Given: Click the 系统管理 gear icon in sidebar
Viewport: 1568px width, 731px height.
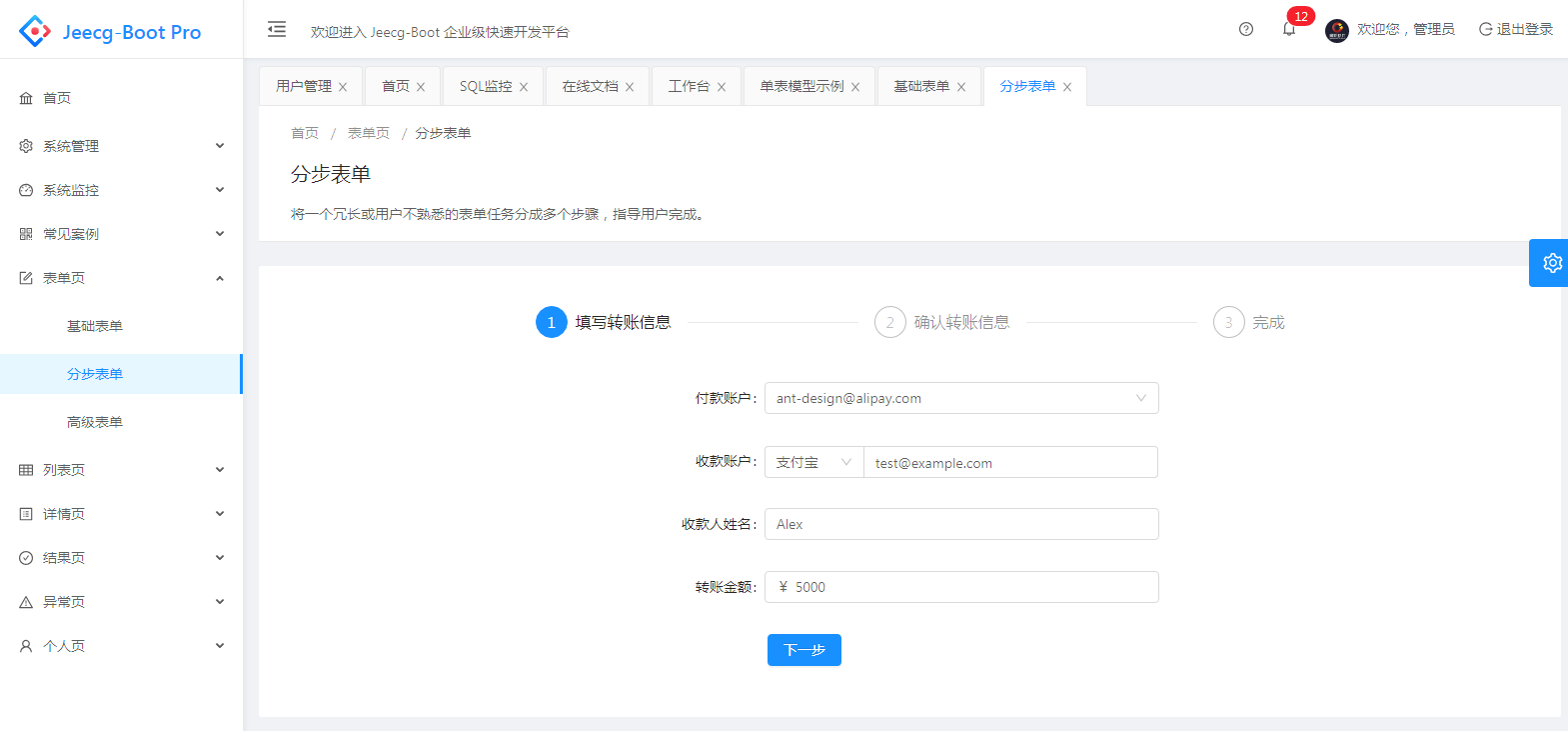Looking at the screenshot, I should click(x=26, y=146).
